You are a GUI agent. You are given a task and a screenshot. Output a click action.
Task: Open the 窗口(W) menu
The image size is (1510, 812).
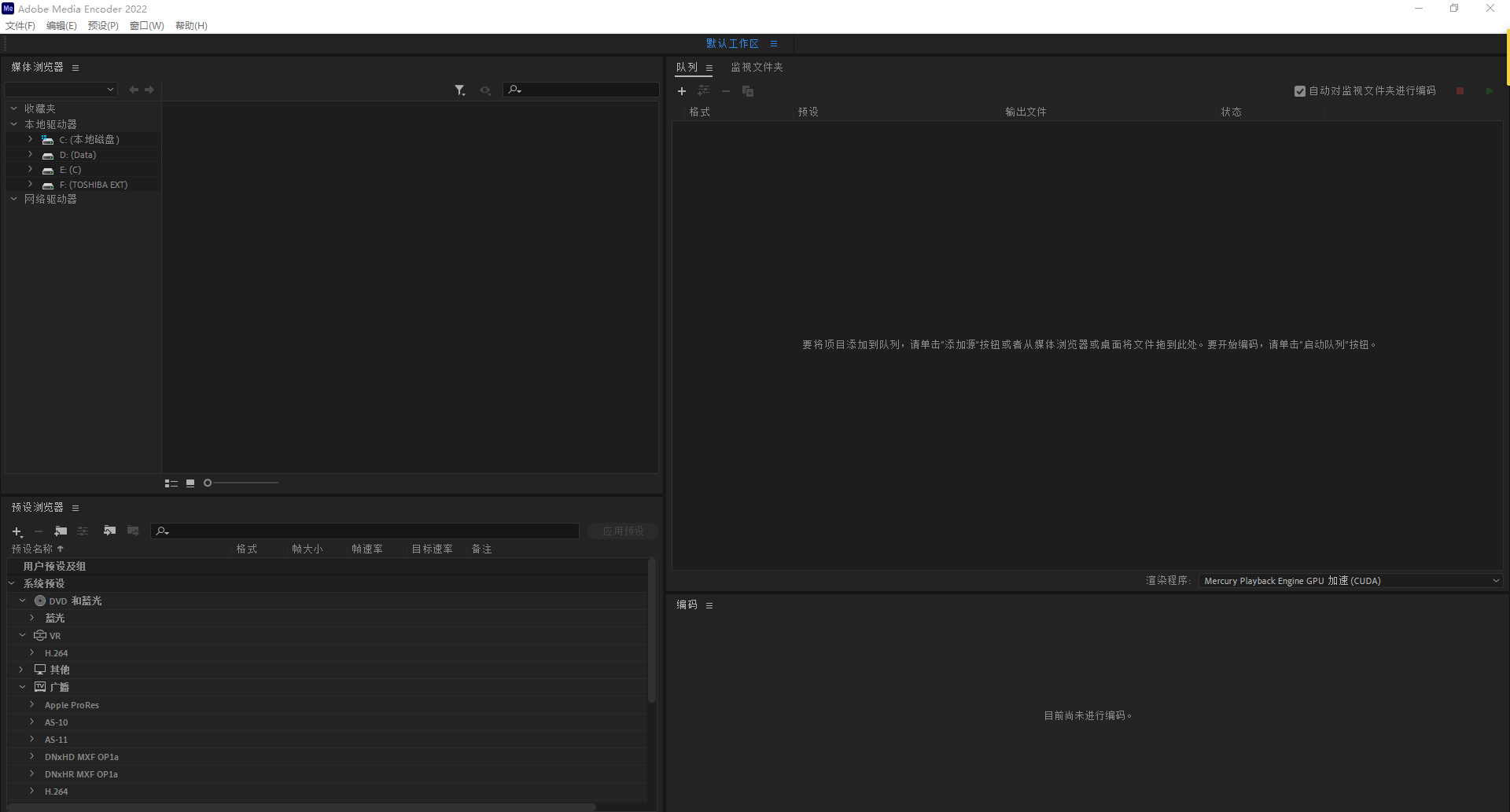tap(147, 26)
